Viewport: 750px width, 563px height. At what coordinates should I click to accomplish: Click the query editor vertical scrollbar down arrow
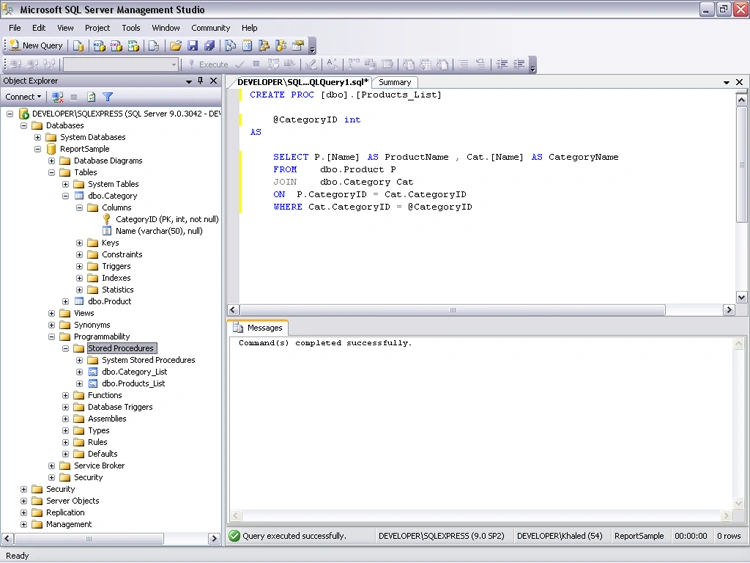tap(741, 297)
